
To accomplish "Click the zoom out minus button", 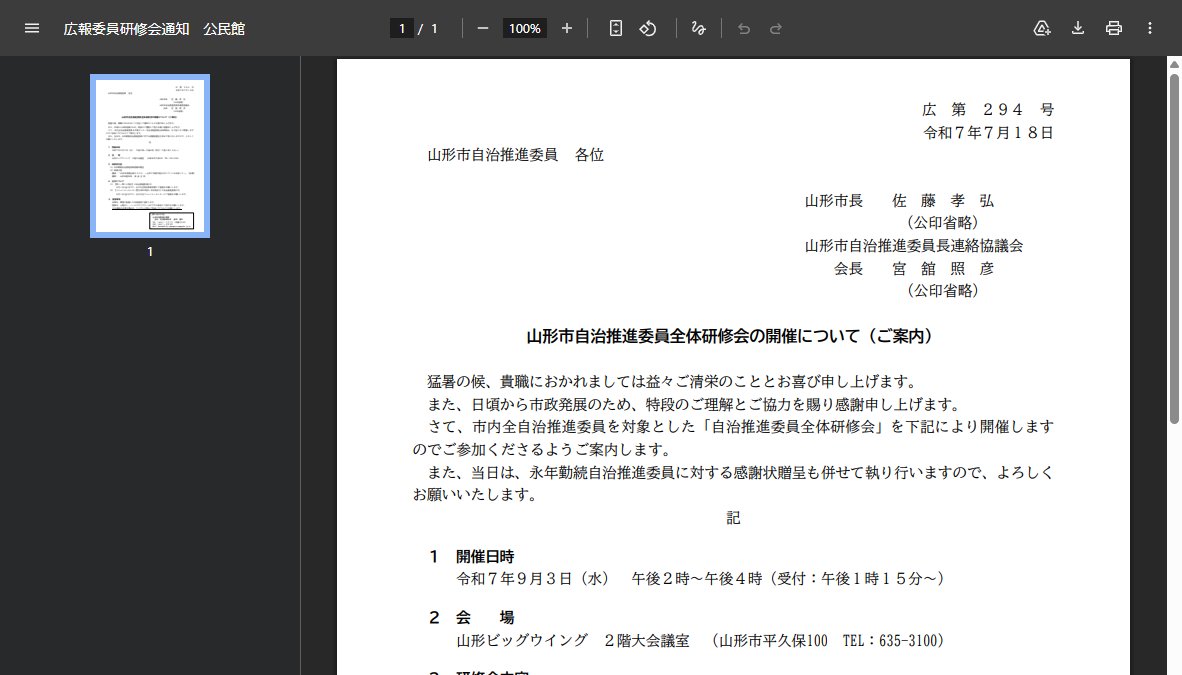I will pos(483,29).
